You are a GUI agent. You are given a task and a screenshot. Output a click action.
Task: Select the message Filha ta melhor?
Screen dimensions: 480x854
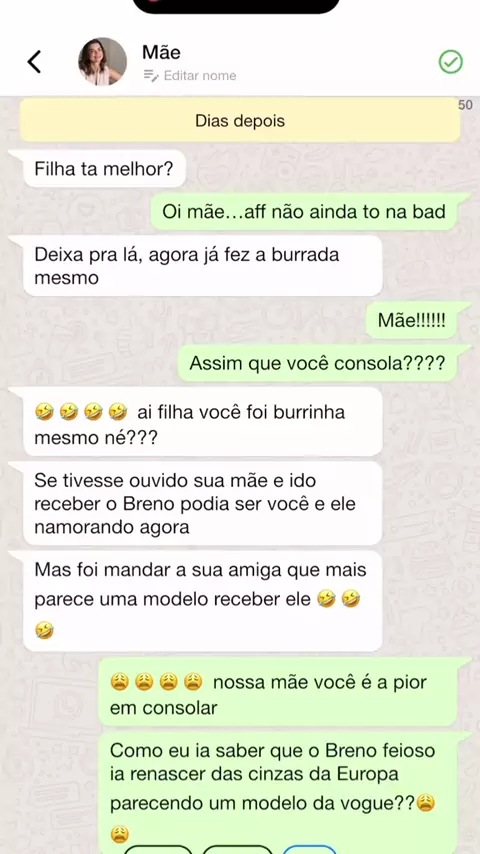point(104,169)
